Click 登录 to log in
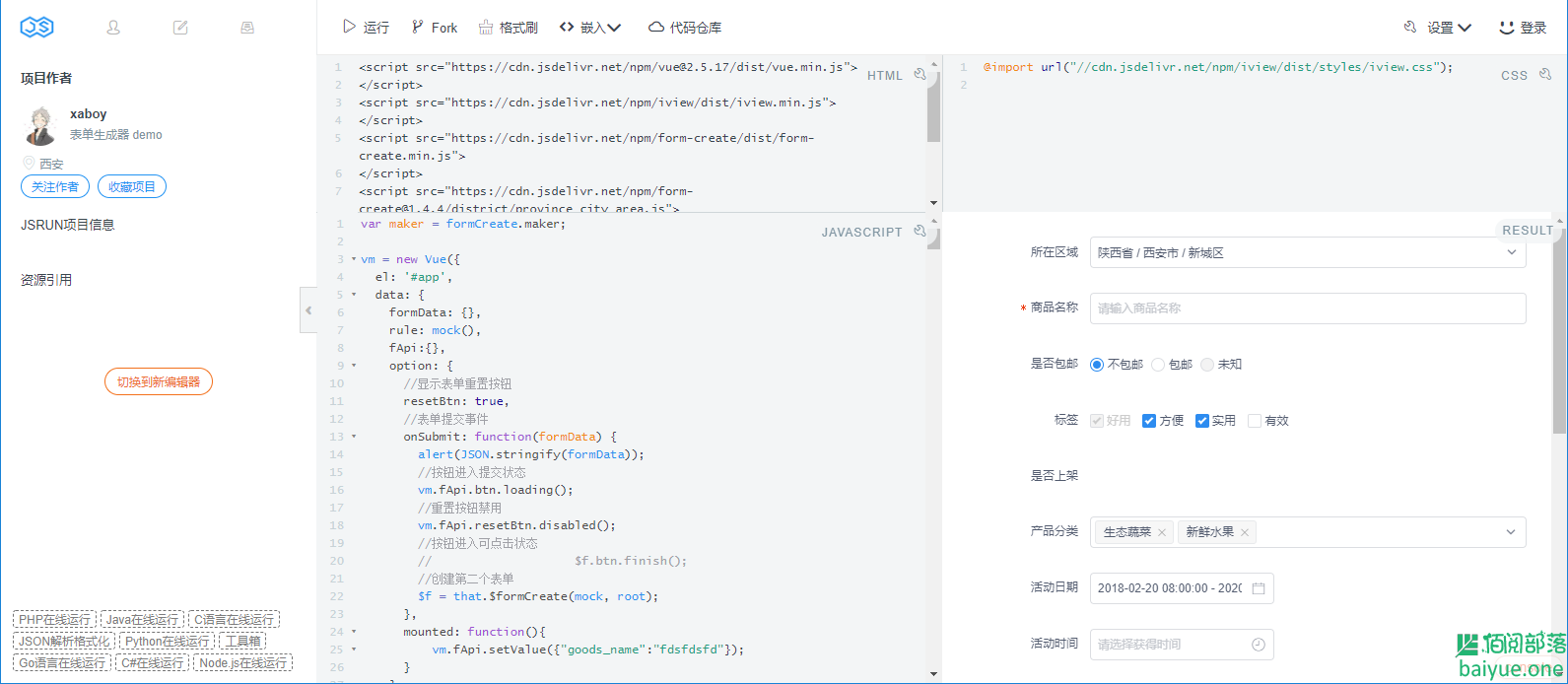This screenshot has height=684, width=1568. (x=1523, y=28)
